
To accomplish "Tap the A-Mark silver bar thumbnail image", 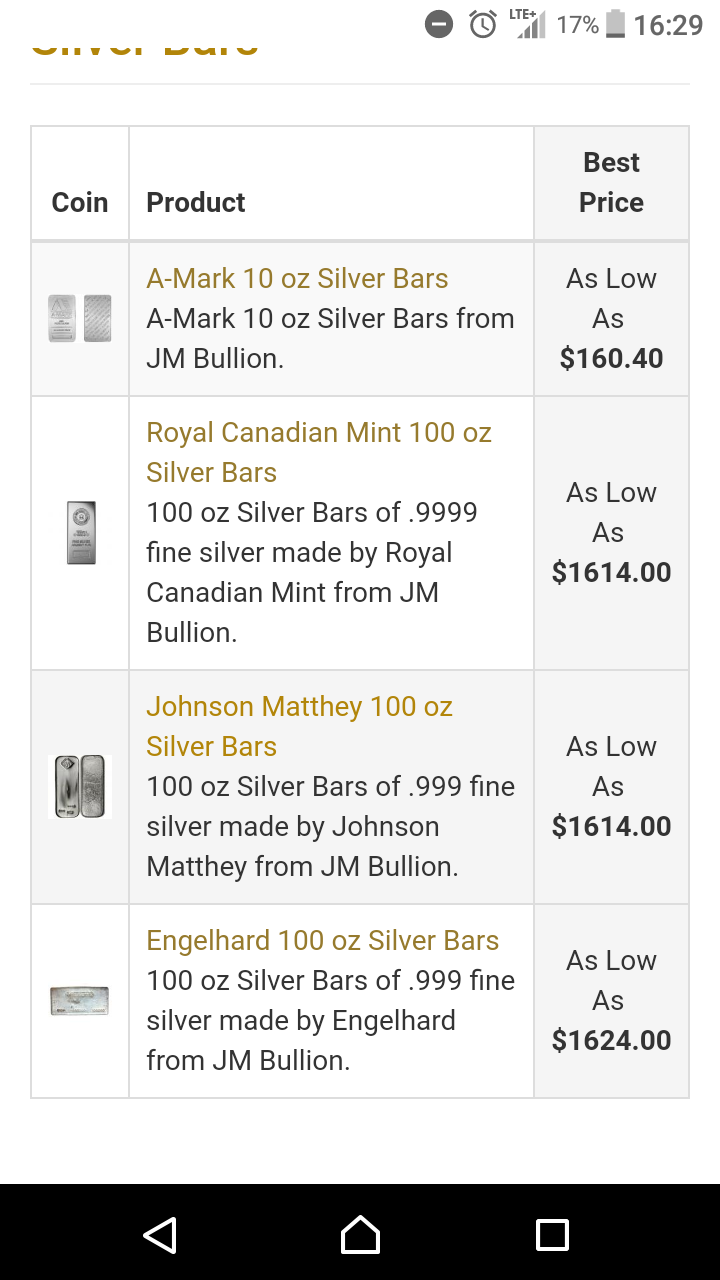I will pos(80,319).
